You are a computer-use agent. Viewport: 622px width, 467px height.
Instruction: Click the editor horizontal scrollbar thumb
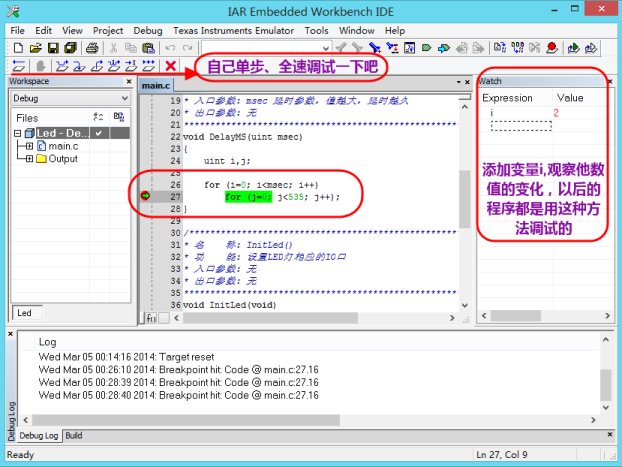click(270, 318)
